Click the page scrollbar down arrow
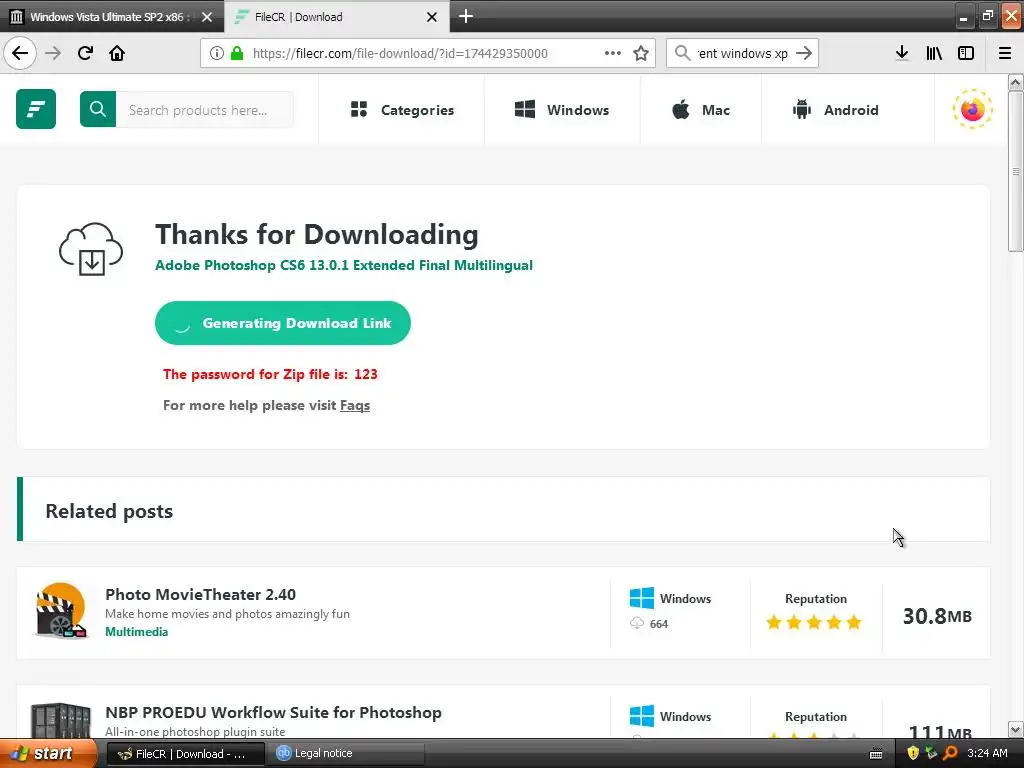 (1015, 729)
